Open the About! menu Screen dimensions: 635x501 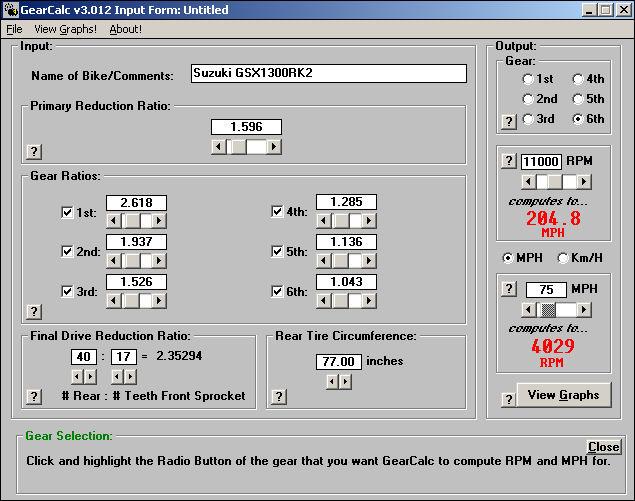click(126, 29)
